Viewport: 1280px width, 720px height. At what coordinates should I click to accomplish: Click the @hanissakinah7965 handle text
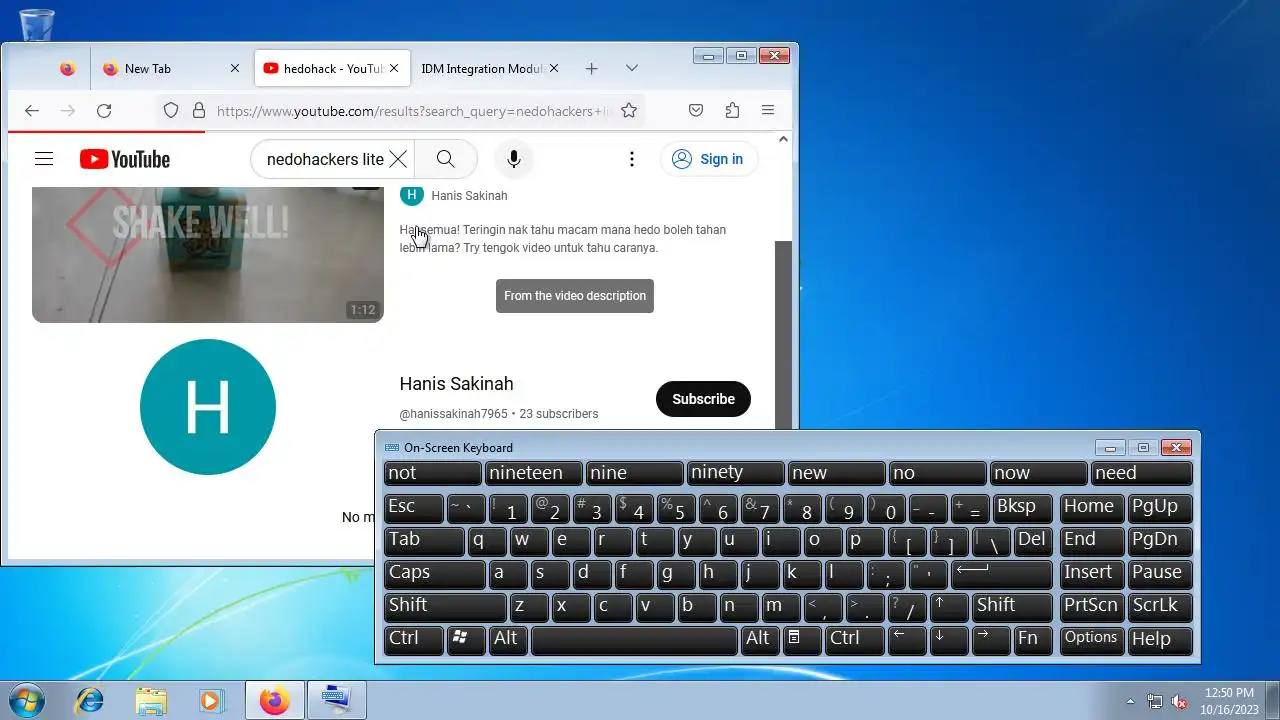click(x=454, y=414)
